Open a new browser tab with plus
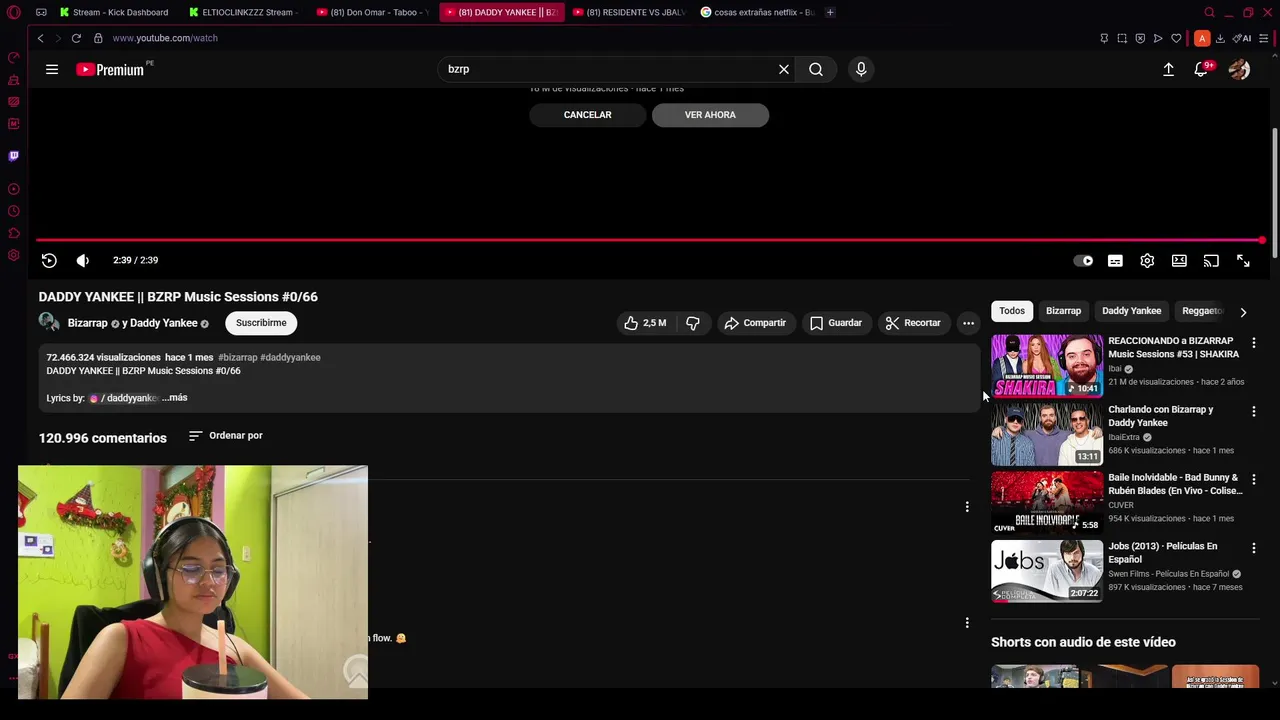Viewport: 1280px width, 720px height. click(x=830, y=12)
